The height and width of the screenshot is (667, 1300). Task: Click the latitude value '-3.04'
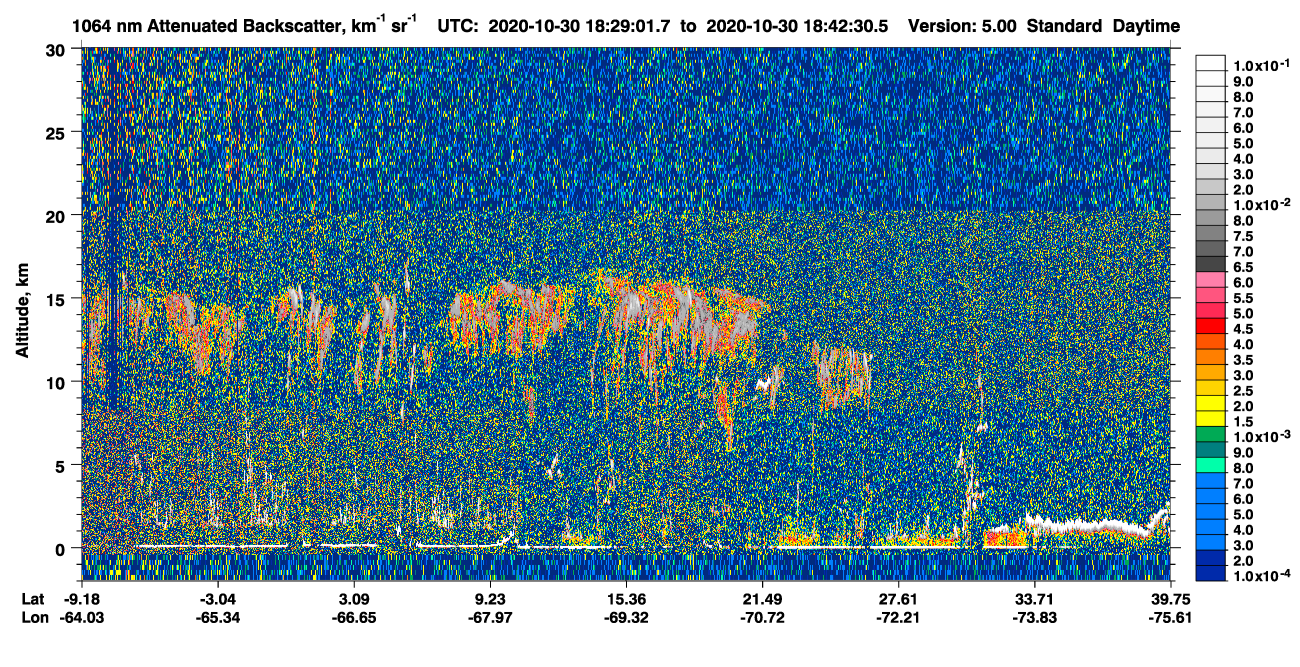point(218,599)
